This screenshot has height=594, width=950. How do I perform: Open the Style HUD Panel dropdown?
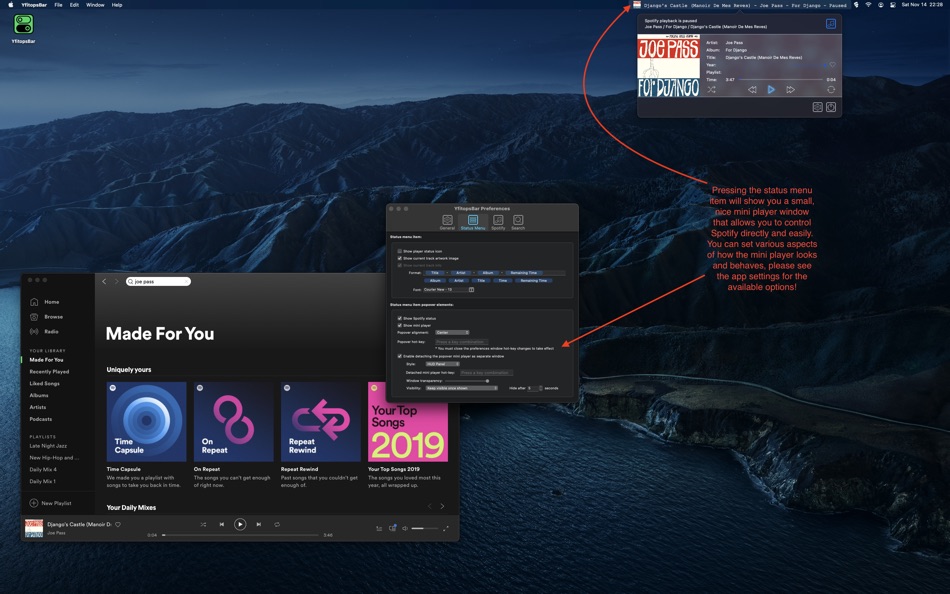[x=442, y=364]
